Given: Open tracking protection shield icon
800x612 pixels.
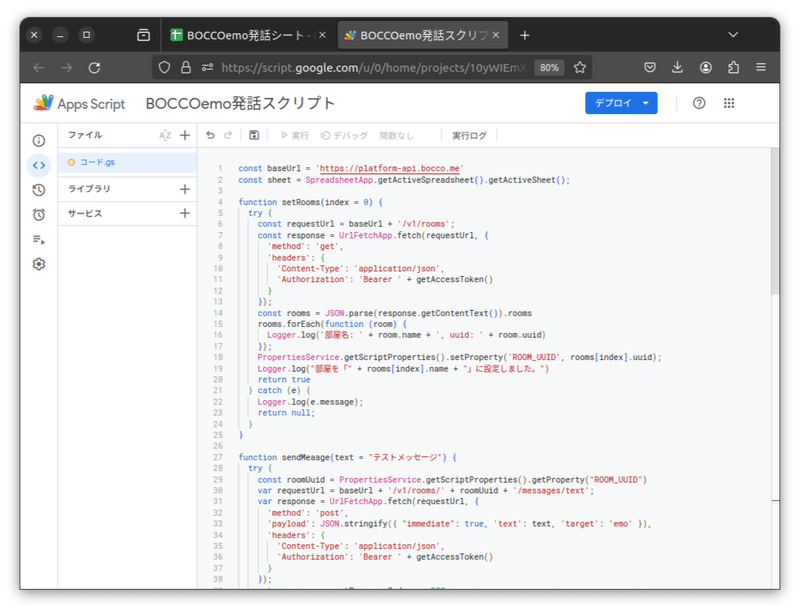Looking at the screenshot, I should coord(164,67).
